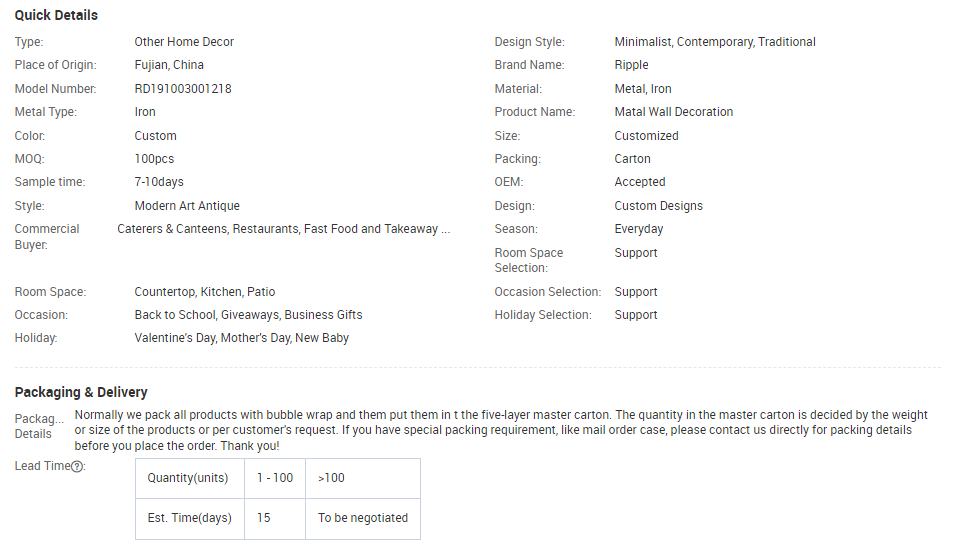This screenshot has width=954, height=550.
Task: Click the Matal Wall Decoration product name
Action: (673, 112)
